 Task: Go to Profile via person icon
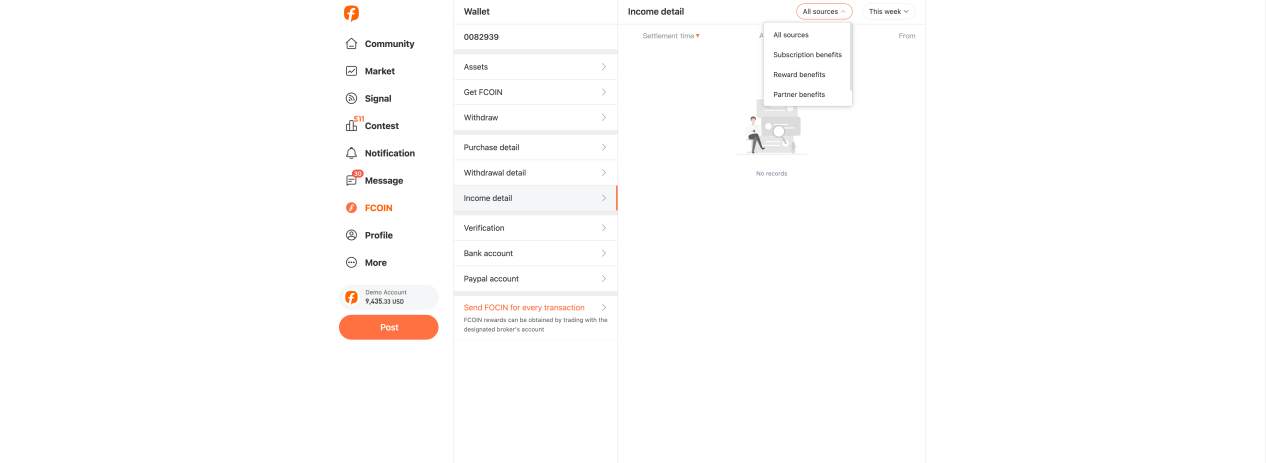[x=351, y=235]
